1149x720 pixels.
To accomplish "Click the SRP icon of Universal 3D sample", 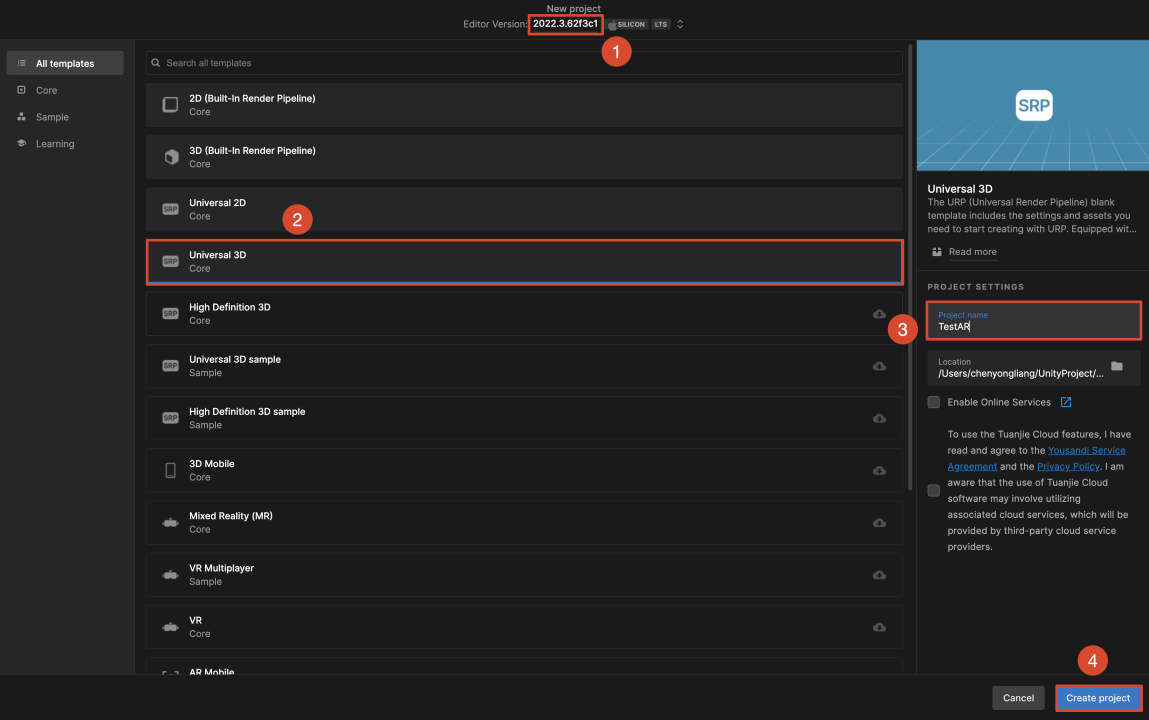I will point(170,365).
